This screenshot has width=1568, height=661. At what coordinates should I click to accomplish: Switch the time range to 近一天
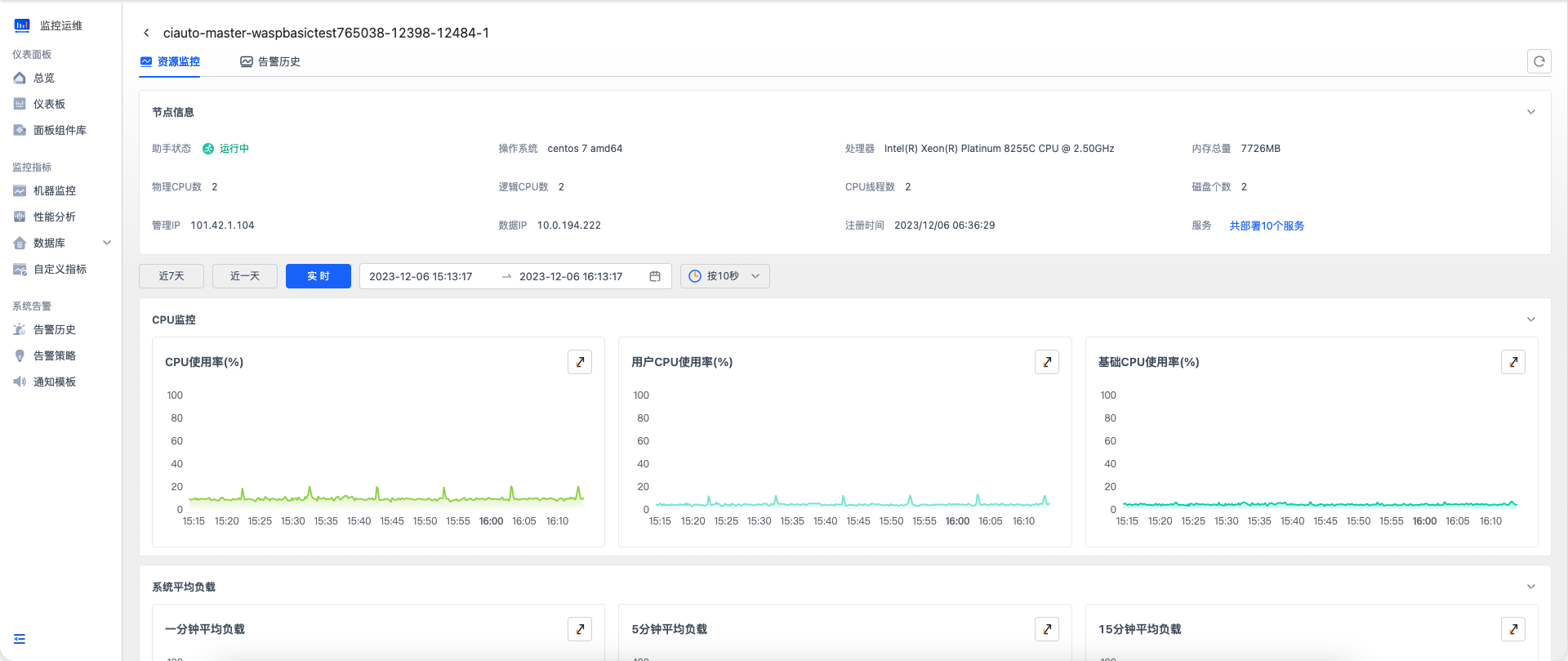click(x=245, y=276)
